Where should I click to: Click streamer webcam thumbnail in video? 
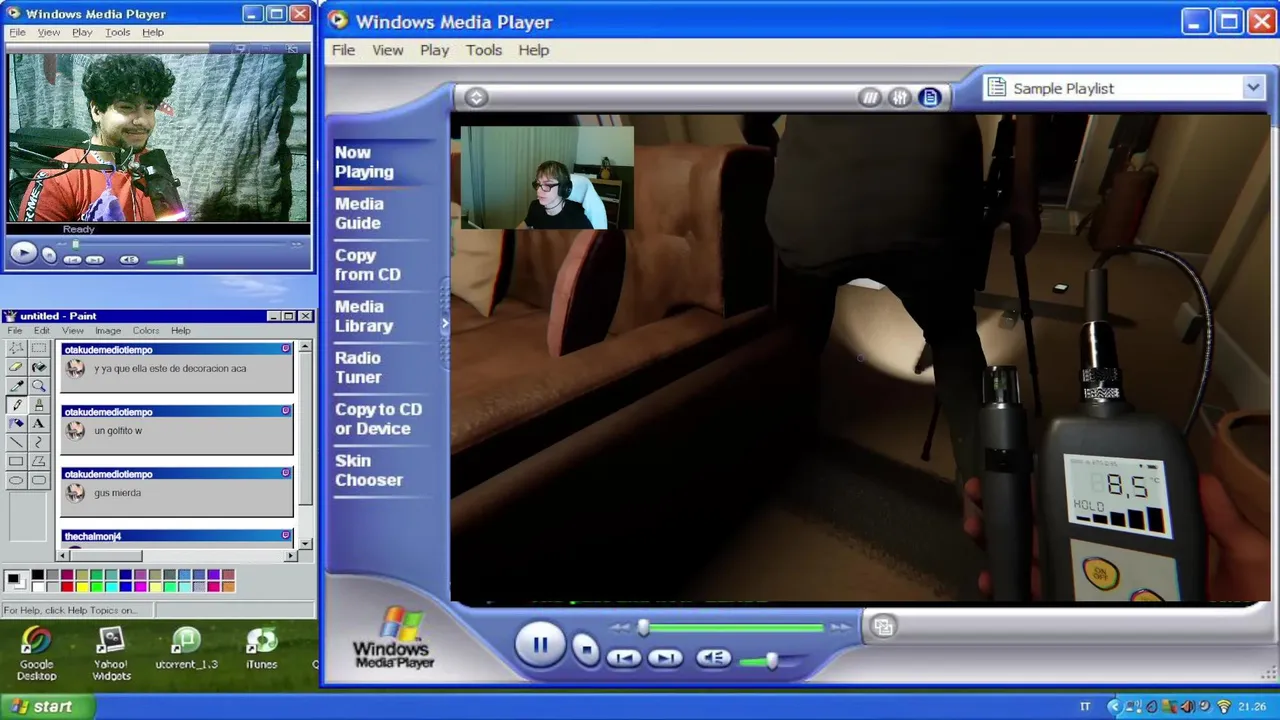click(x=547, y=177)
